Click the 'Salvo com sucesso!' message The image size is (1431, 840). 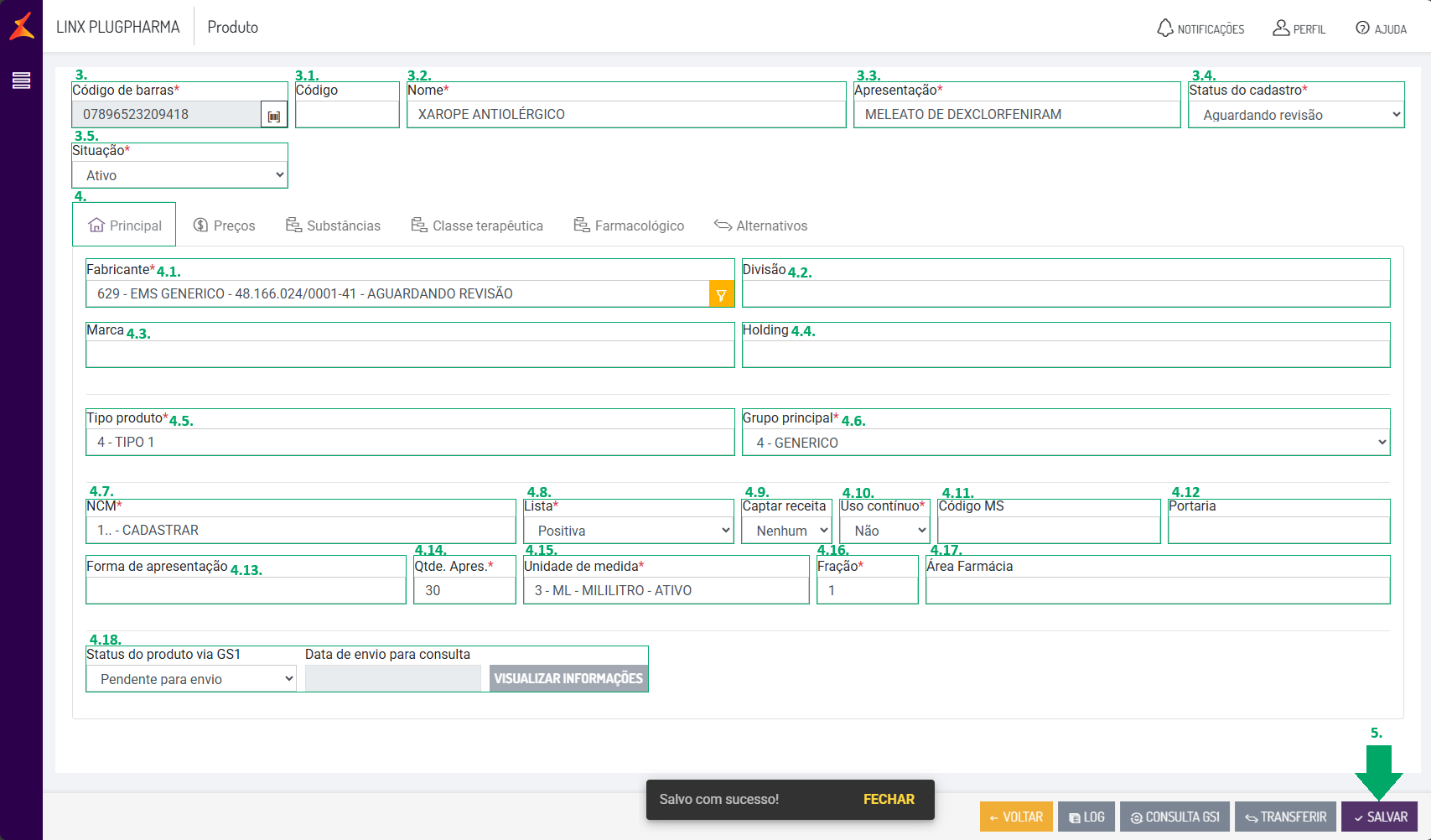[719, 800]
